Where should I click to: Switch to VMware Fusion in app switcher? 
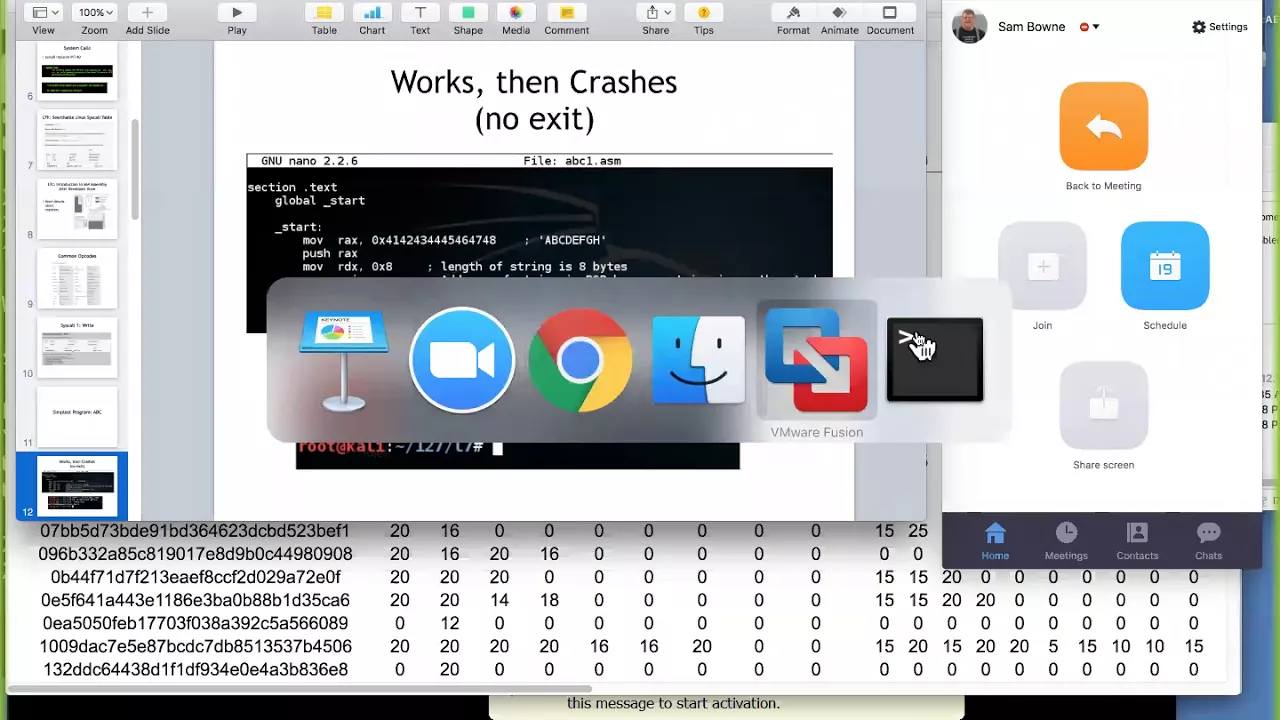pos(816,360)
